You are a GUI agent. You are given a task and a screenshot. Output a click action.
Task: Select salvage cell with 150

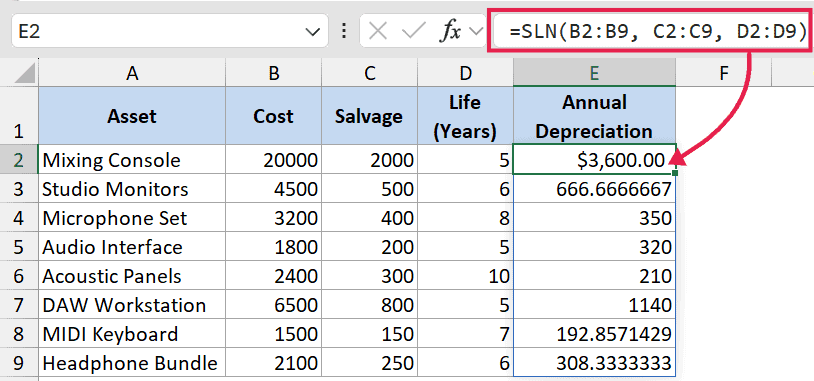(x=369, y=333)
